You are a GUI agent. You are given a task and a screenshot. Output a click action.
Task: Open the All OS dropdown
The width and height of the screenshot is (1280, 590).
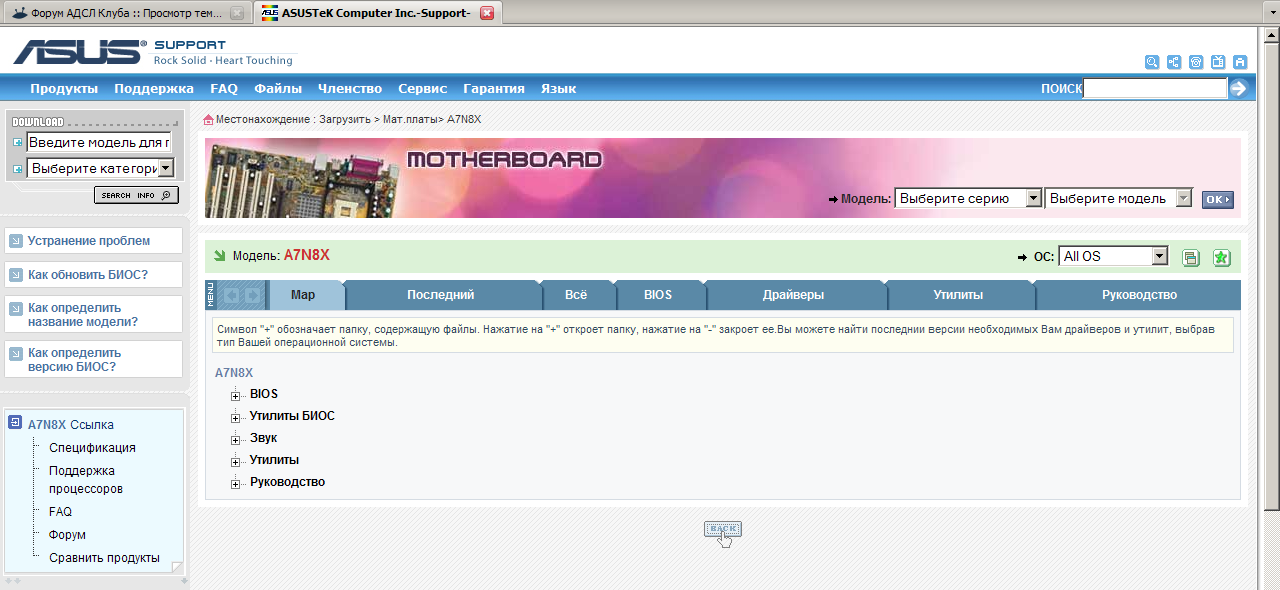(x=1114, y=256)
